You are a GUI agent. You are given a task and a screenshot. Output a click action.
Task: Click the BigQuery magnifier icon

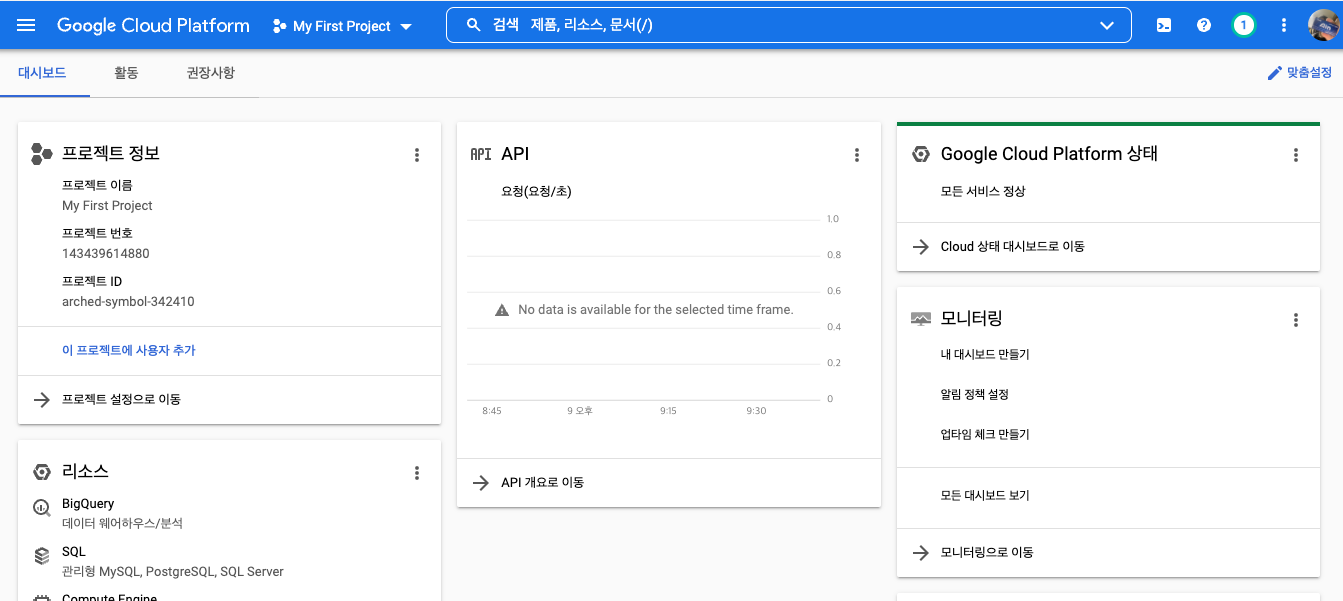(x=41, y=507)
